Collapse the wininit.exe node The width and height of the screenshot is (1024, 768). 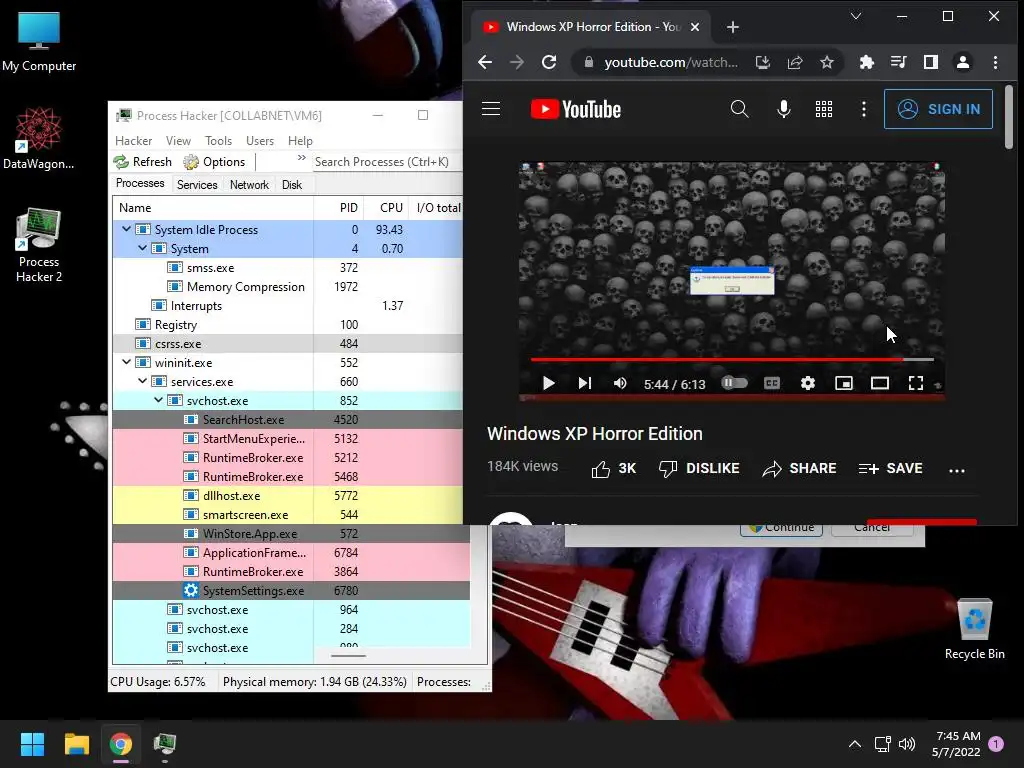pyautogui.click(x=126, y=362)
